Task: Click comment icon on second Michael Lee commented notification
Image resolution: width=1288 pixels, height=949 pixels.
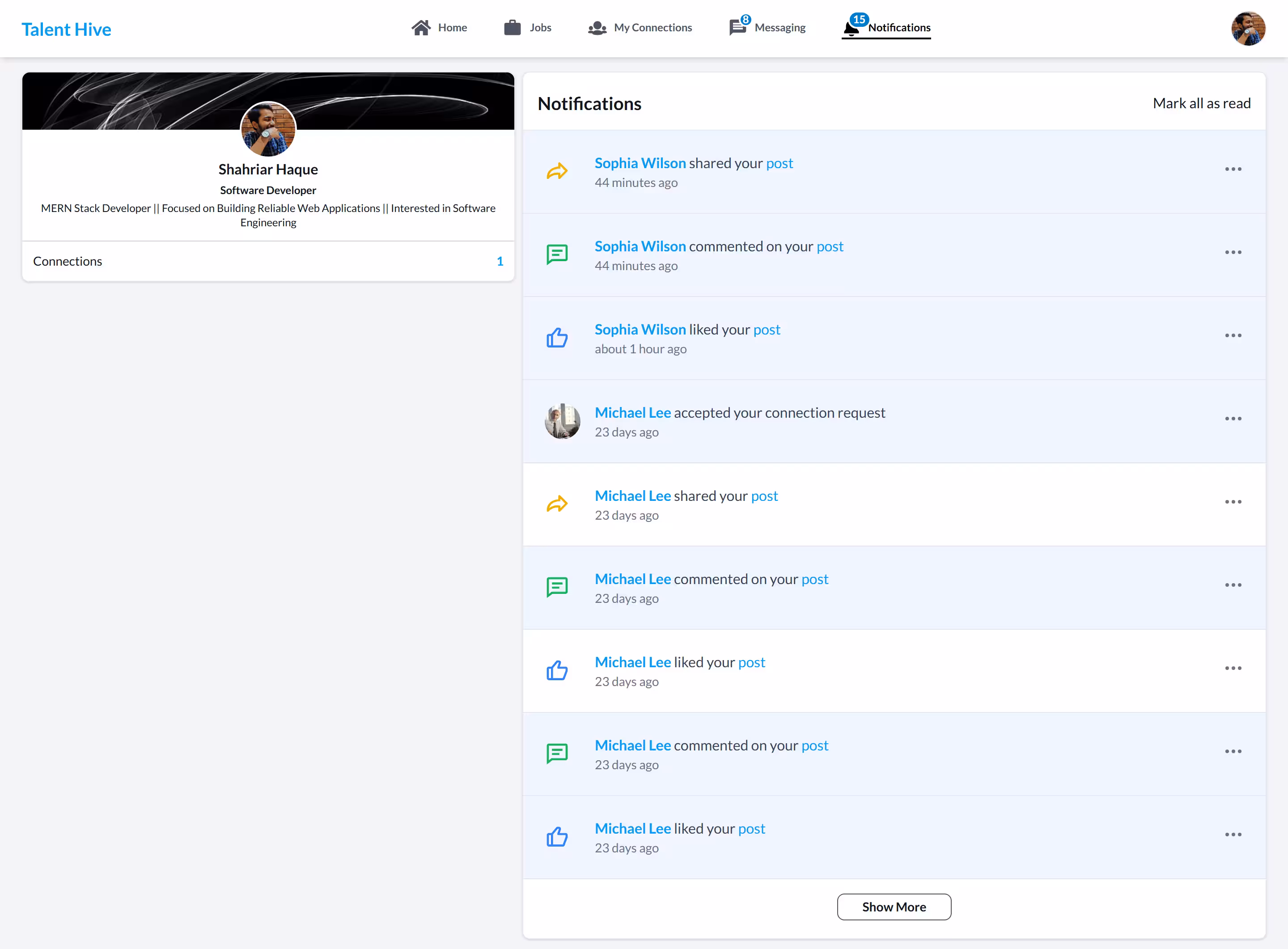Action: point(557,753)
